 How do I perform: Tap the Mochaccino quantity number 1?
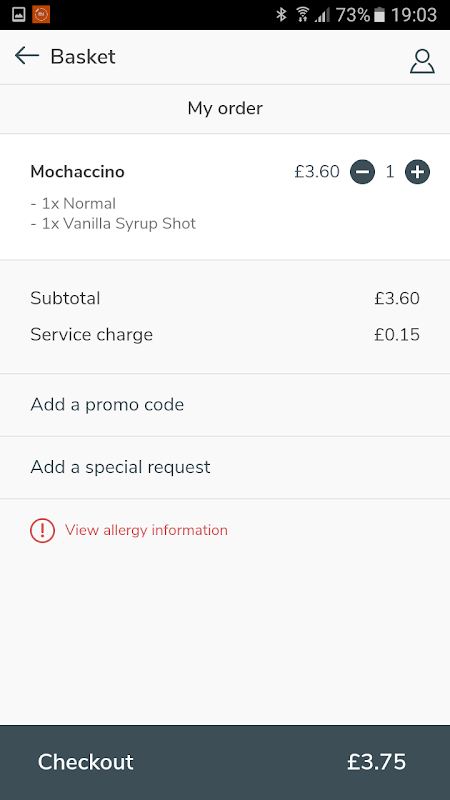click(390, 172)
